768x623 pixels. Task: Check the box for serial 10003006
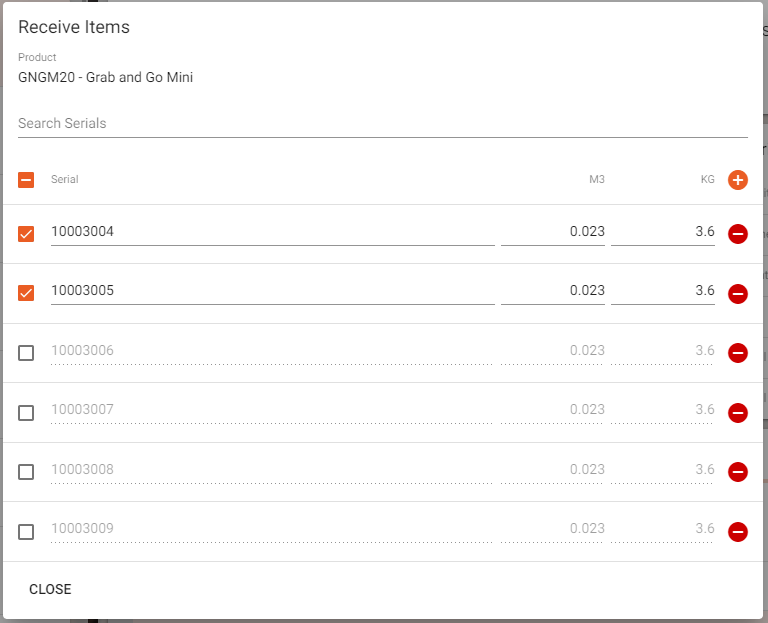tap(26, 353)
